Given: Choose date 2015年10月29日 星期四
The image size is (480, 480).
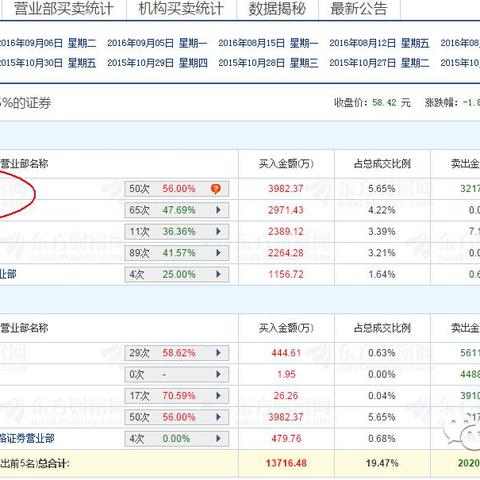Looking at the screenshot, I should tap(157, 63).
